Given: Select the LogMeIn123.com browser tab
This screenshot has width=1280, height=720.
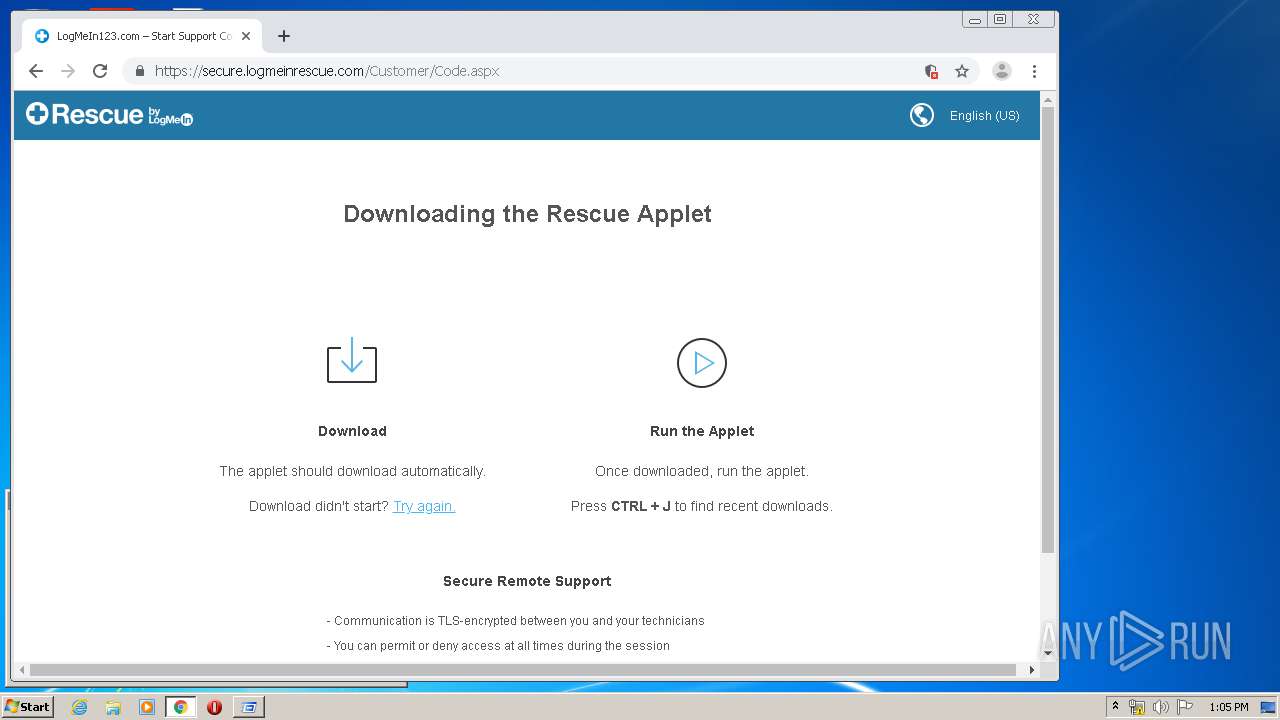Looking at the screenshot, I should pyautogui.click(x=142, y=36).
